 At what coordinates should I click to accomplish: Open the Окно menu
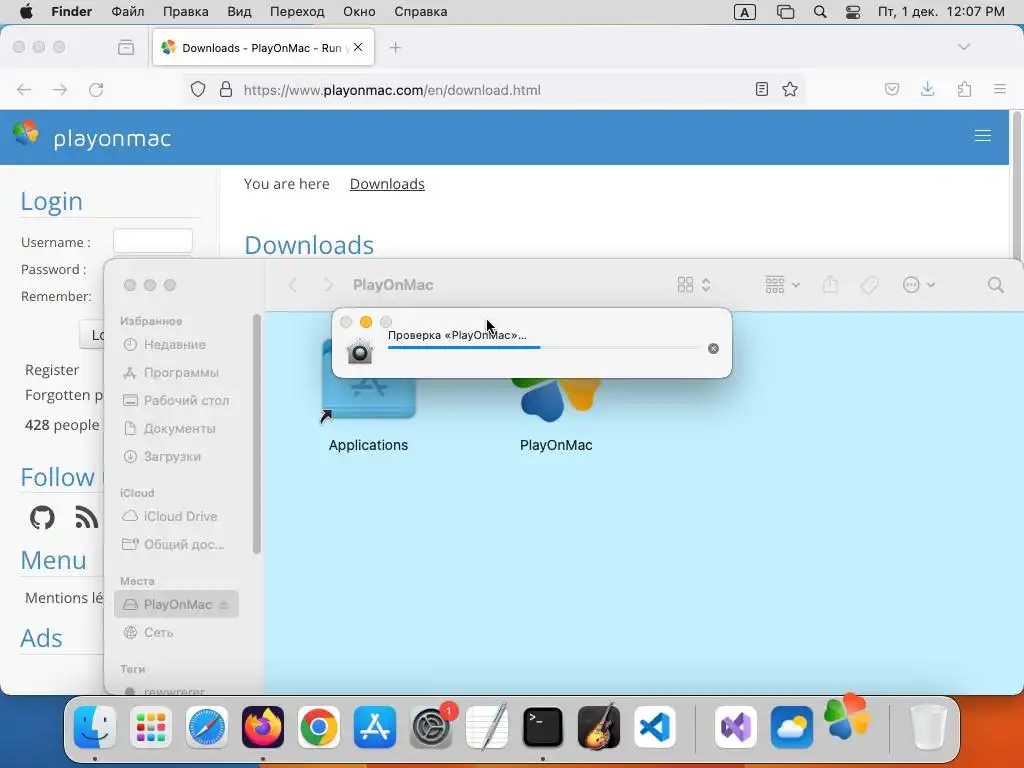tap(359, 12)
